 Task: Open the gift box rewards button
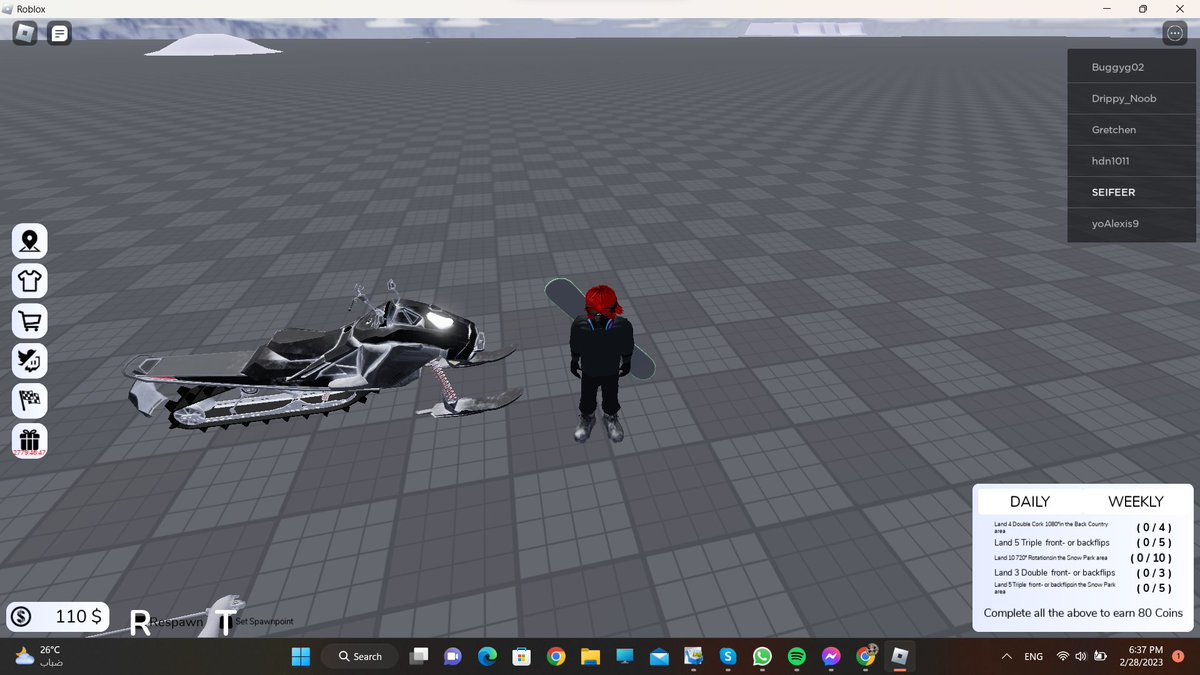[x=30, y=438]
